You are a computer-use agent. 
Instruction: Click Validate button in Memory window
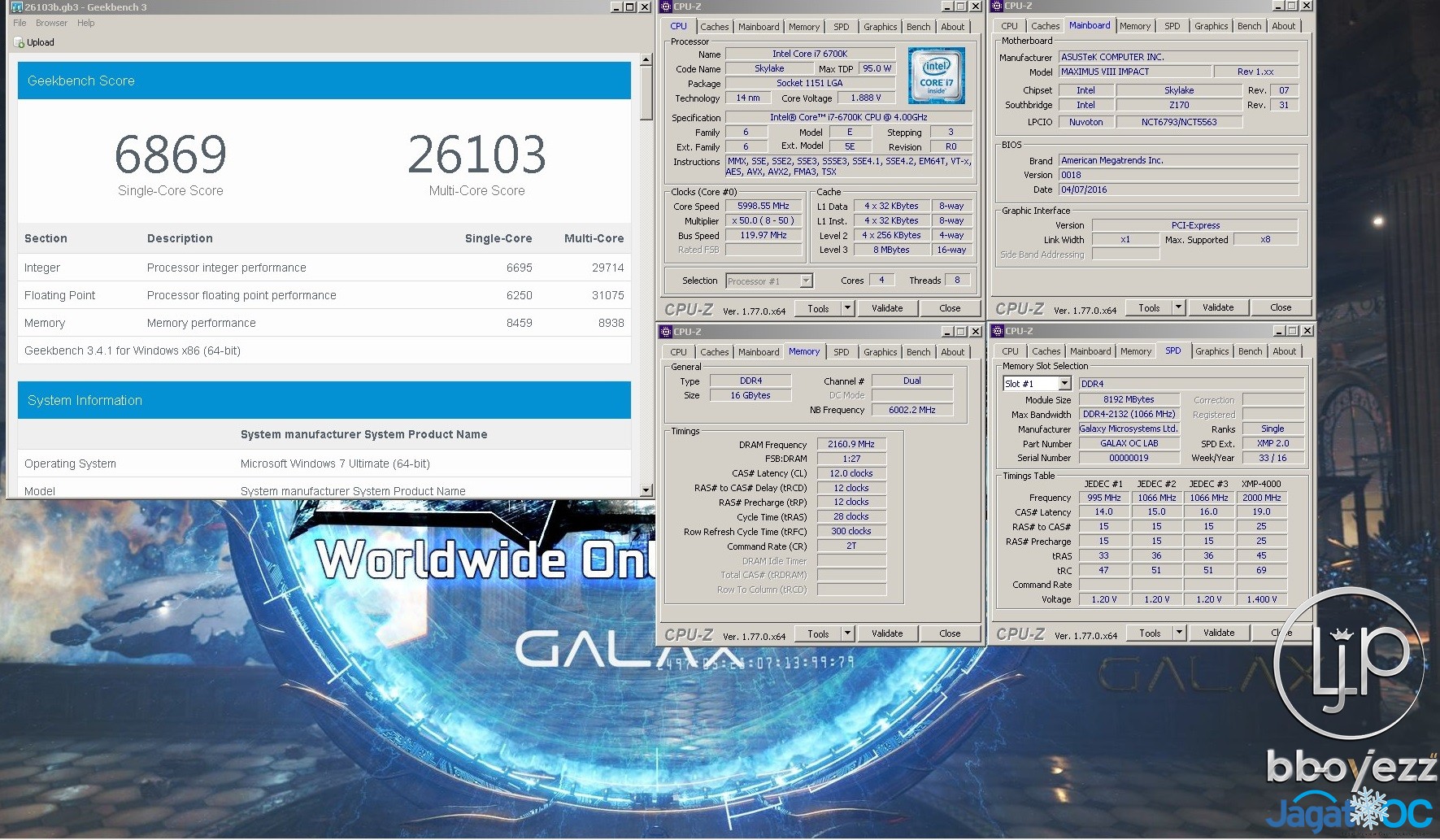(x=887, y=633)
